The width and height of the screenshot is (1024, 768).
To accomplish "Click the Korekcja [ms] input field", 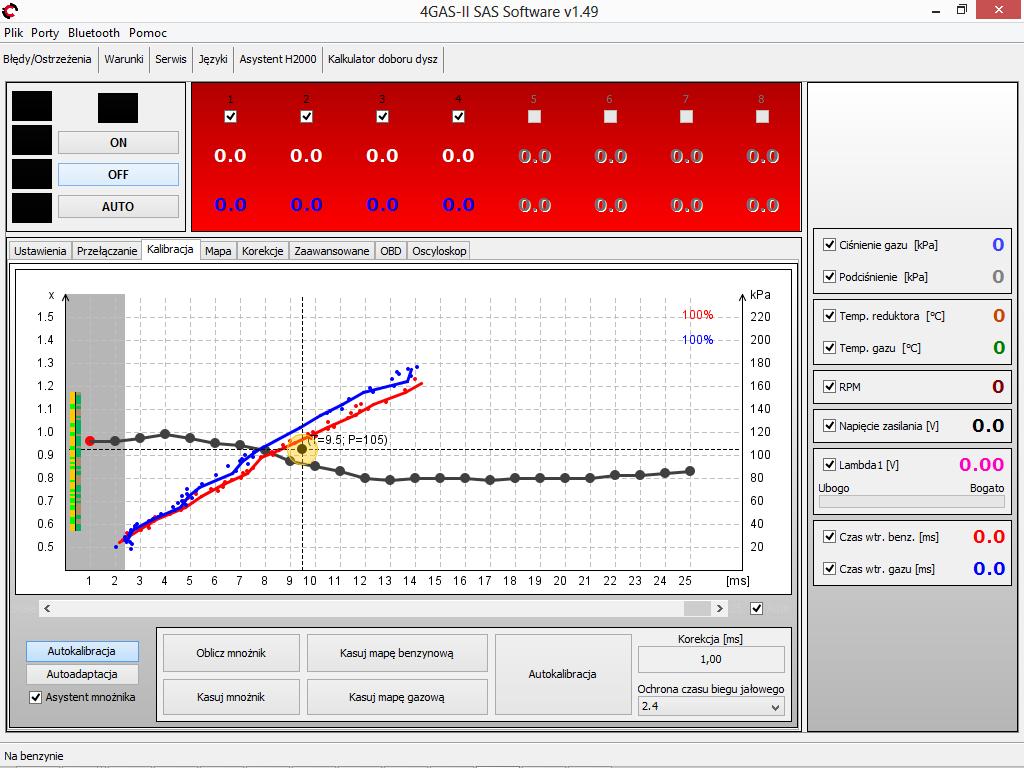I will tap(711, 660).
